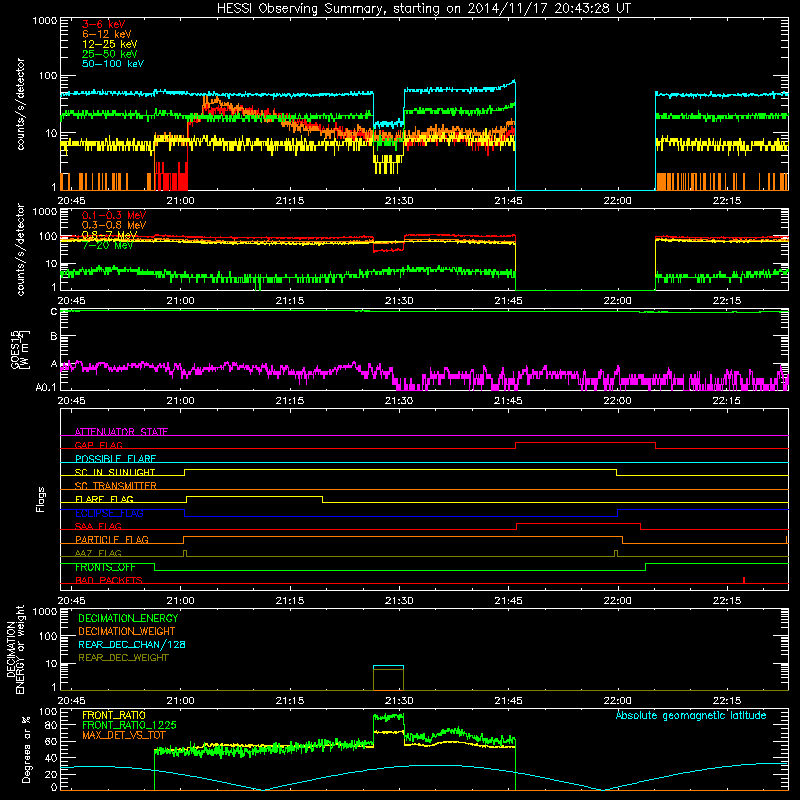Click the Absolute geomagnetic latitude label

click(691, 715)
